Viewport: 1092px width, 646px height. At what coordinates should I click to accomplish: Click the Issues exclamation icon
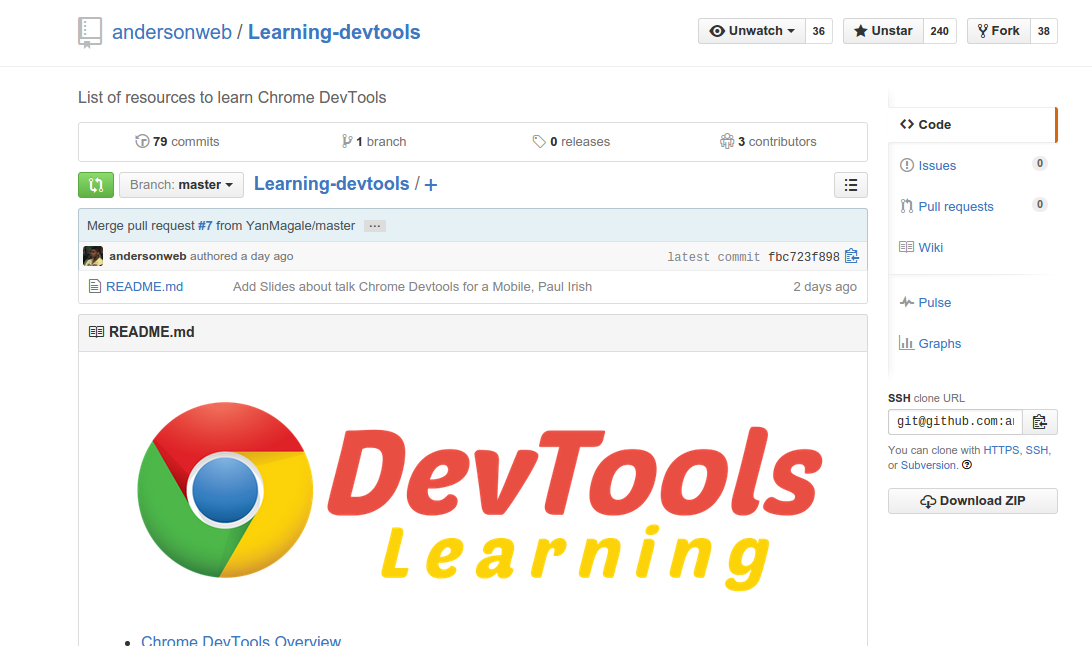pos(907,165)
